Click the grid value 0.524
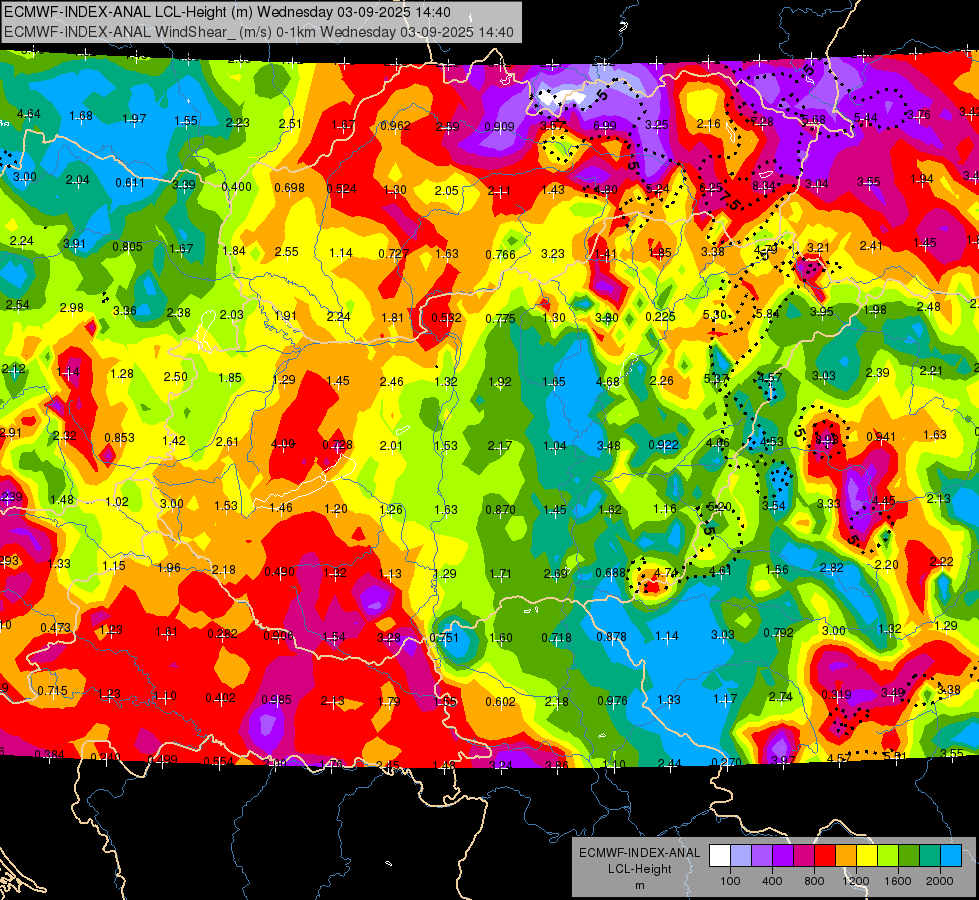This screenshot has height=900, width=979. click(342, 189)
